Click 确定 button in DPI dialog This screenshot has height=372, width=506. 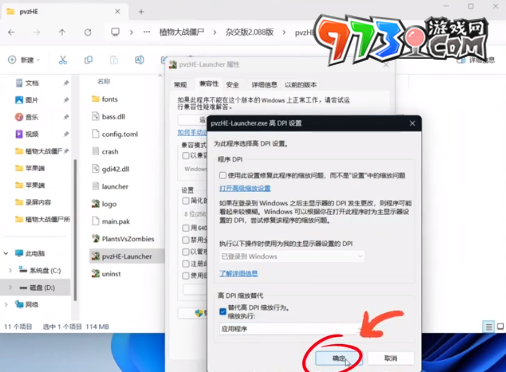[x=339, y=358]
